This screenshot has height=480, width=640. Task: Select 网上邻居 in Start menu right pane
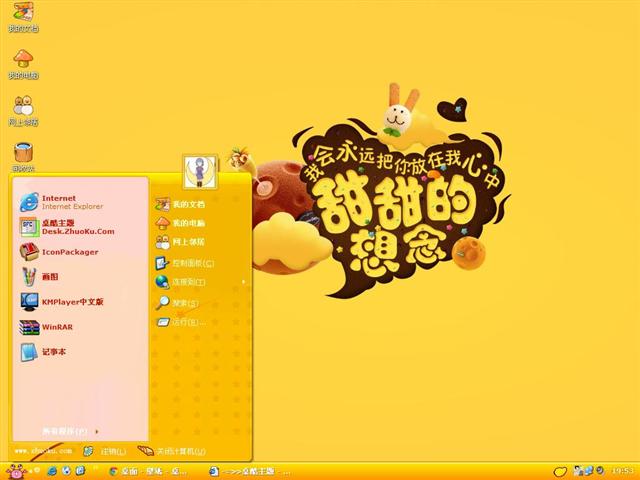(180, 242)
